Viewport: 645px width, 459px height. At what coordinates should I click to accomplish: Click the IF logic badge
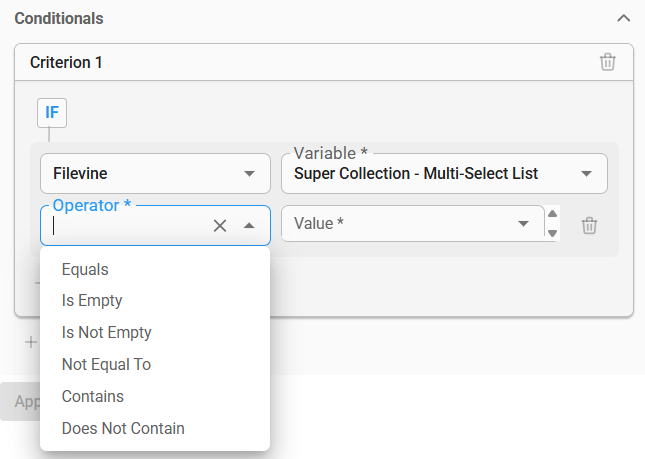[52, 112]
